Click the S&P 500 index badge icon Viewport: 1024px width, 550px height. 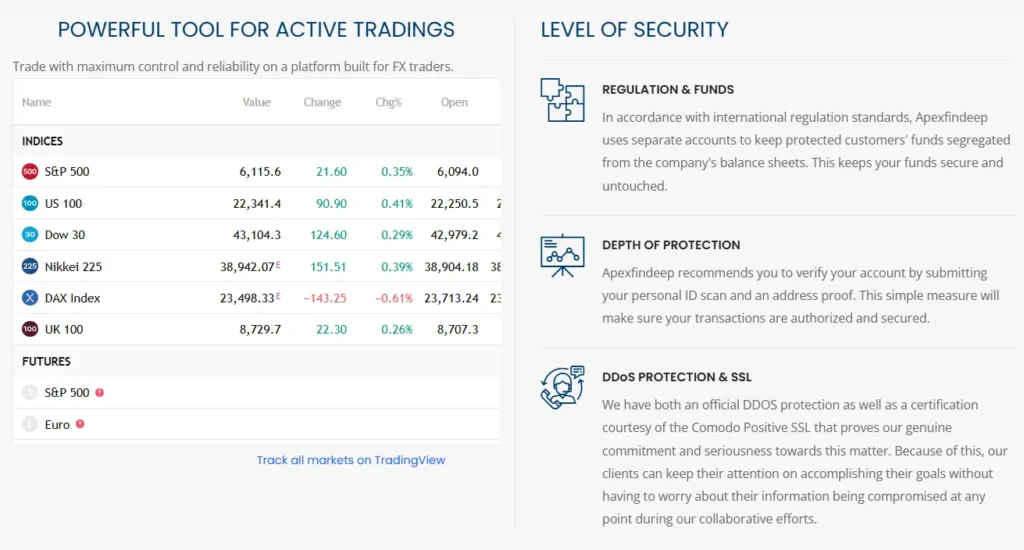click(x=30, y=172)
